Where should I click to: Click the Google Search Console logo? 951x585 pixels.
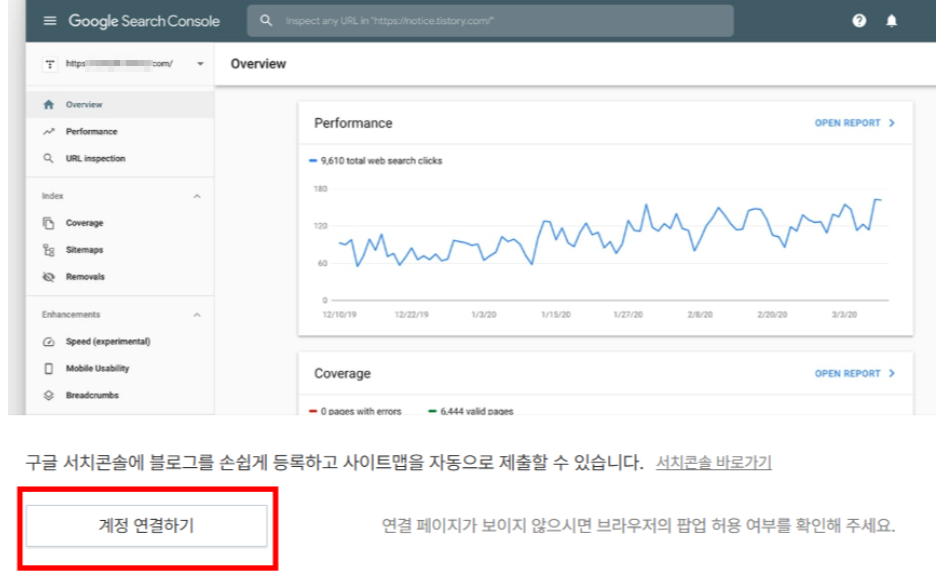coord(144,21)
